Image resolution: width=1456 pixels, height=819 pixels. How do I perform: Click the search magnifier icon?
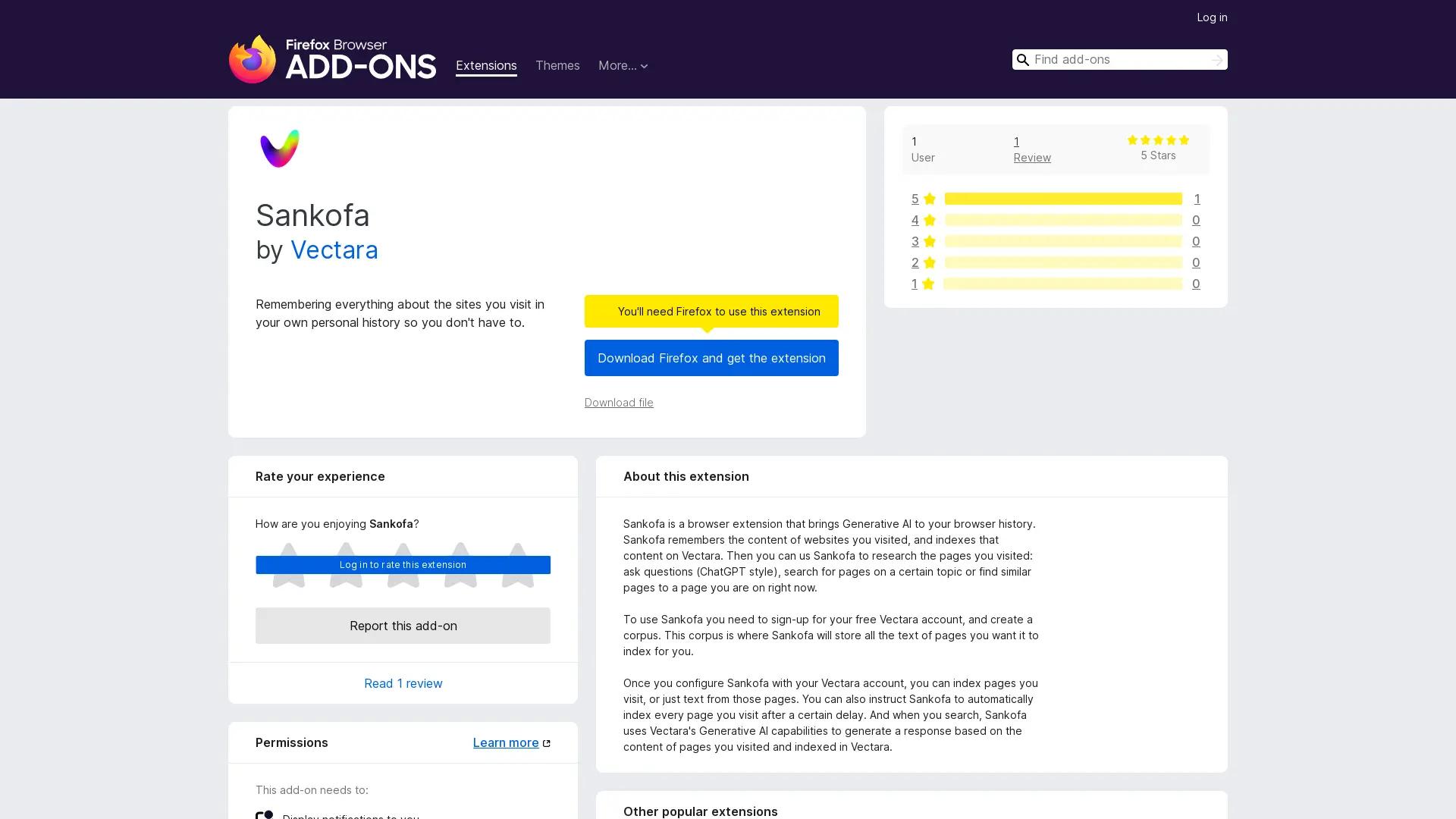click(x=1023, y=59)
